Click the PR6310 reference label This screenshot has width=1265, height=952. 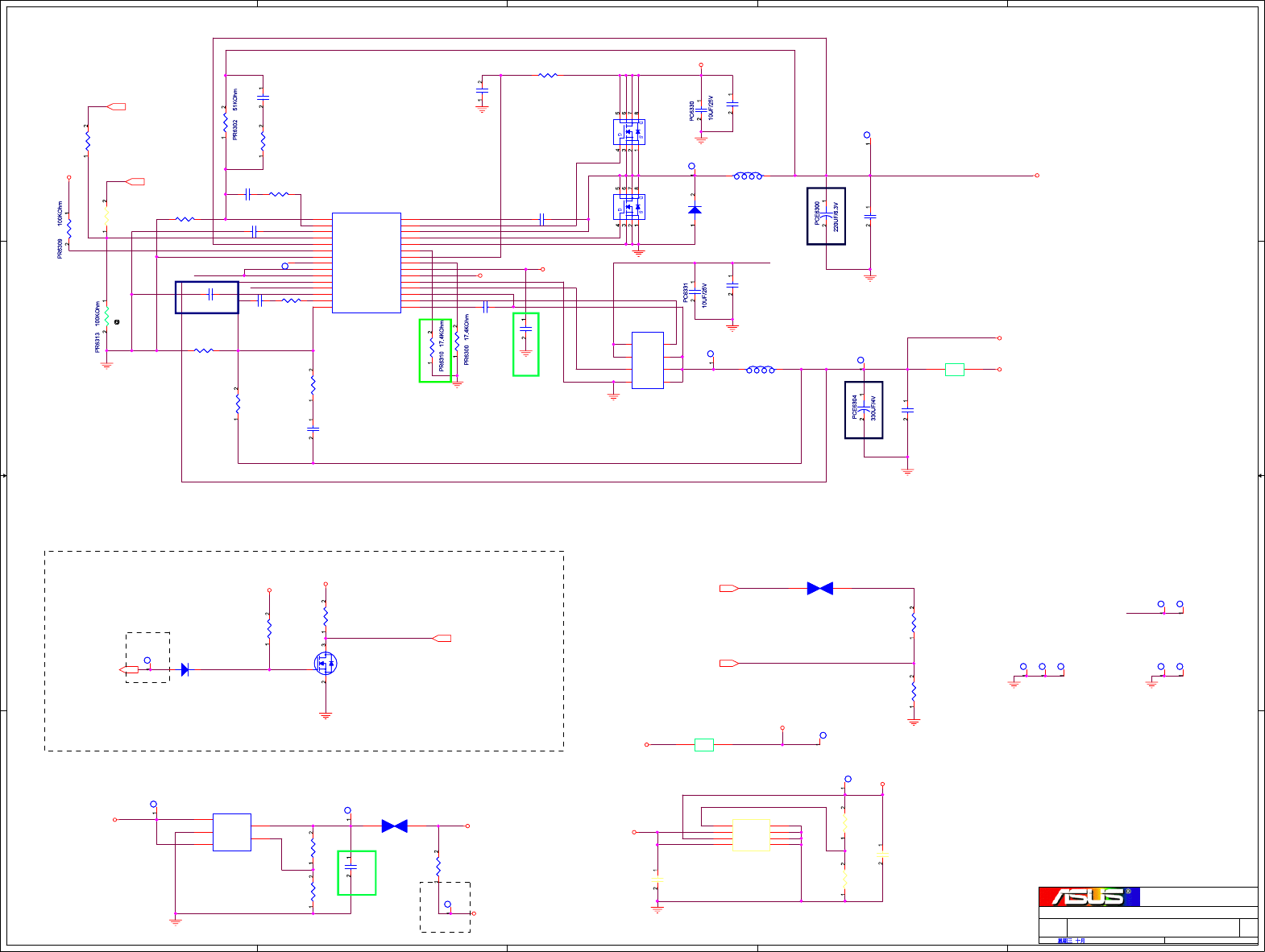[x=442, y=361]
